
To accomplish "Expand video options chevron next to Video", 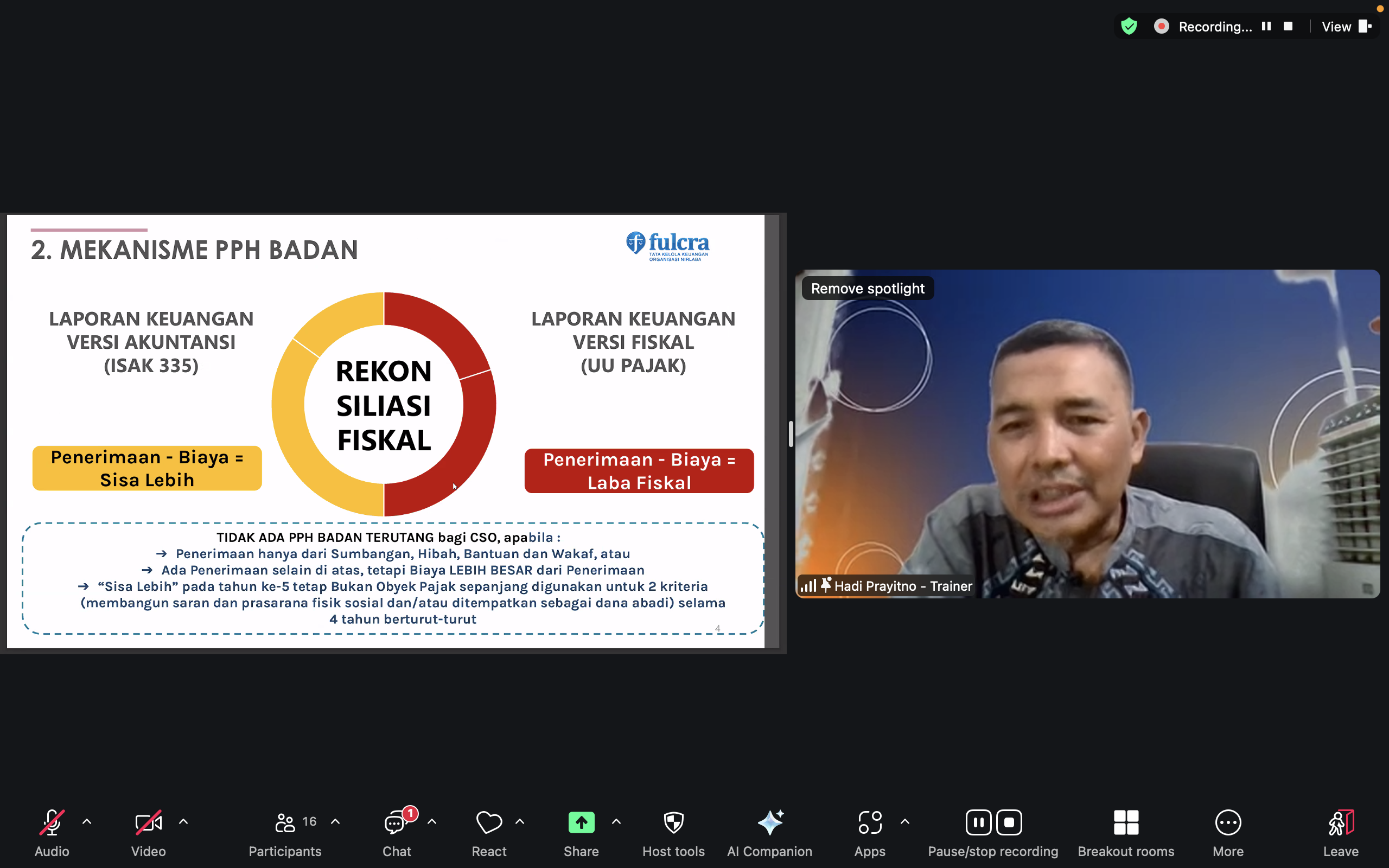I will tap(184, 822).
